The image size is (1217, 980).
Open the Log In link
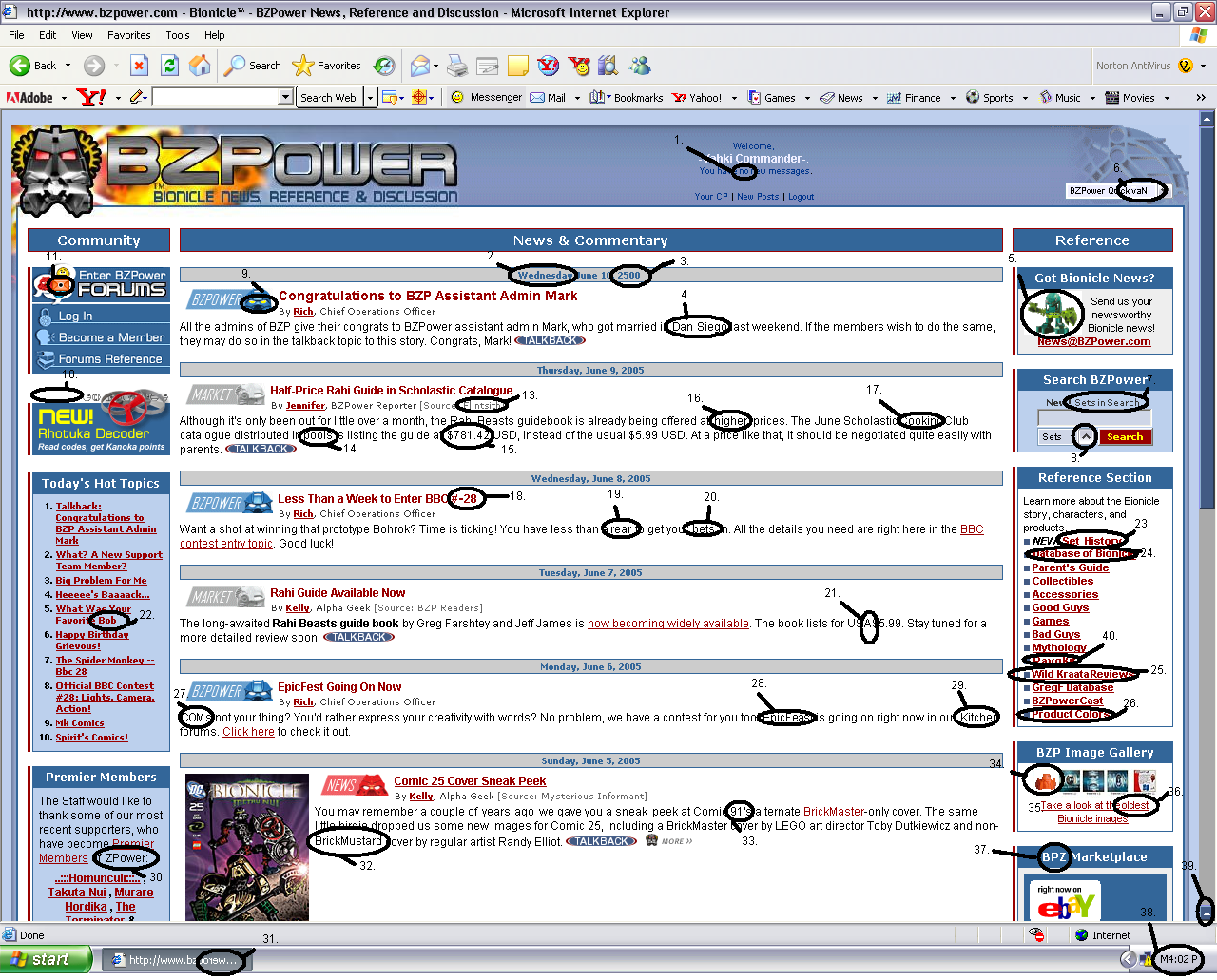(75, 316)
